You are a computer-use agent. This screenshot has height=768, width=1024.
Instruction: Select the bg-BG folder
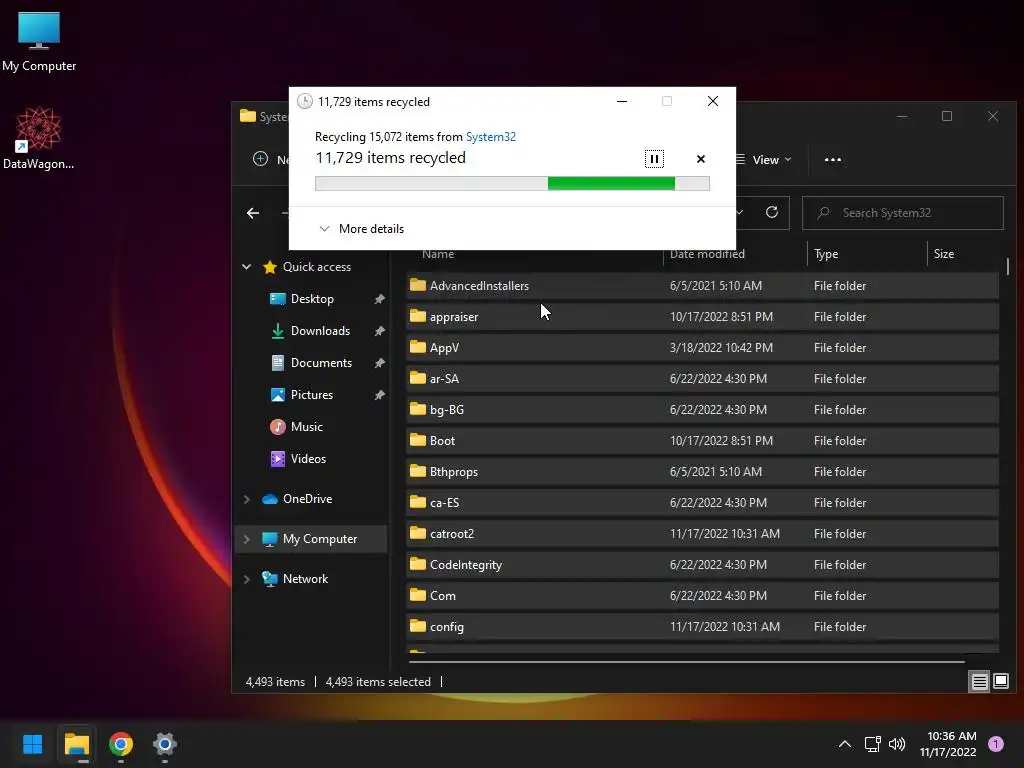702,409
